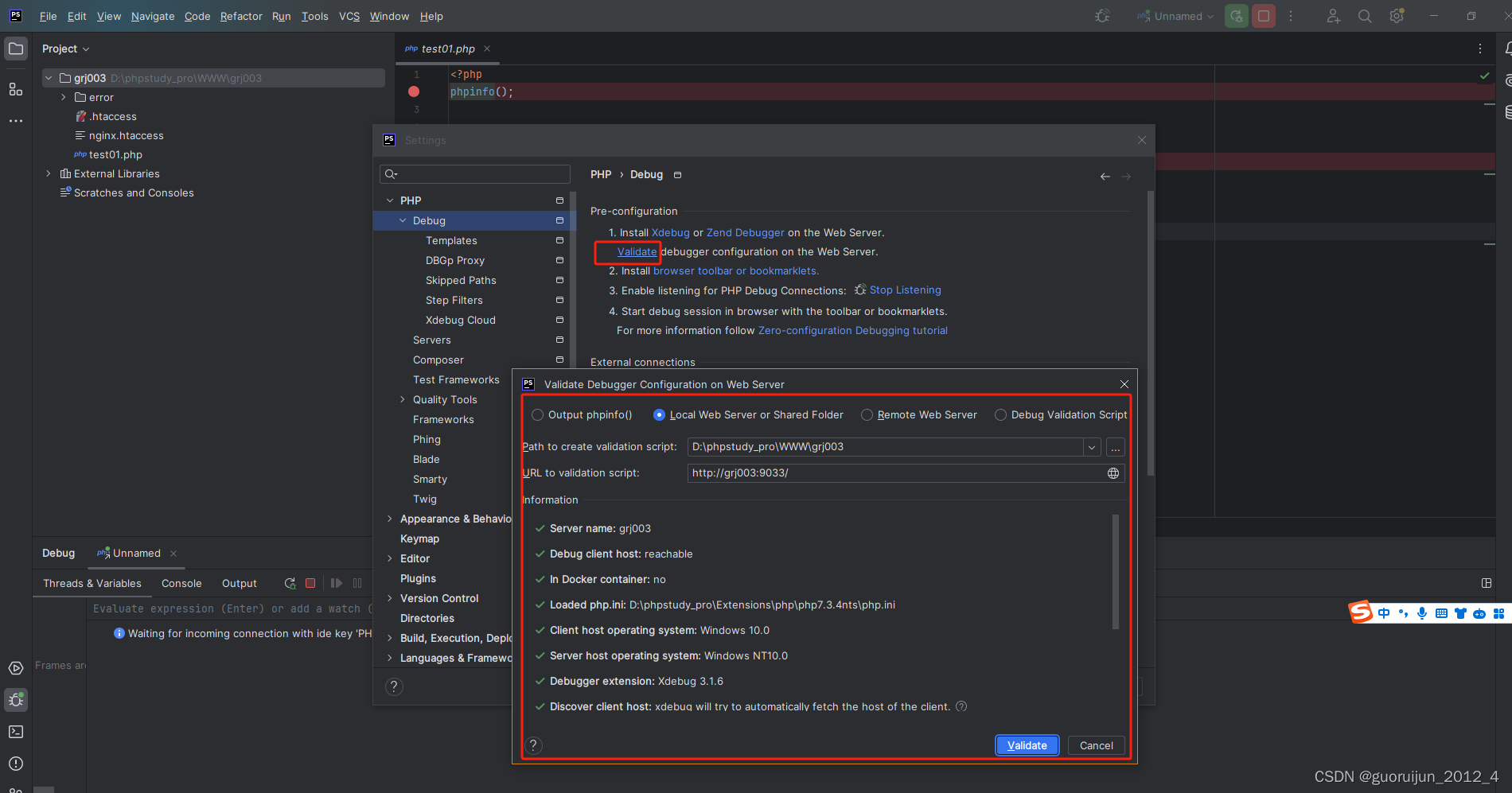This screenshot has width=1512, height=793.
Task: Open the Debug tool window icon
Action: pyautogui.click(x=16, y=700)
